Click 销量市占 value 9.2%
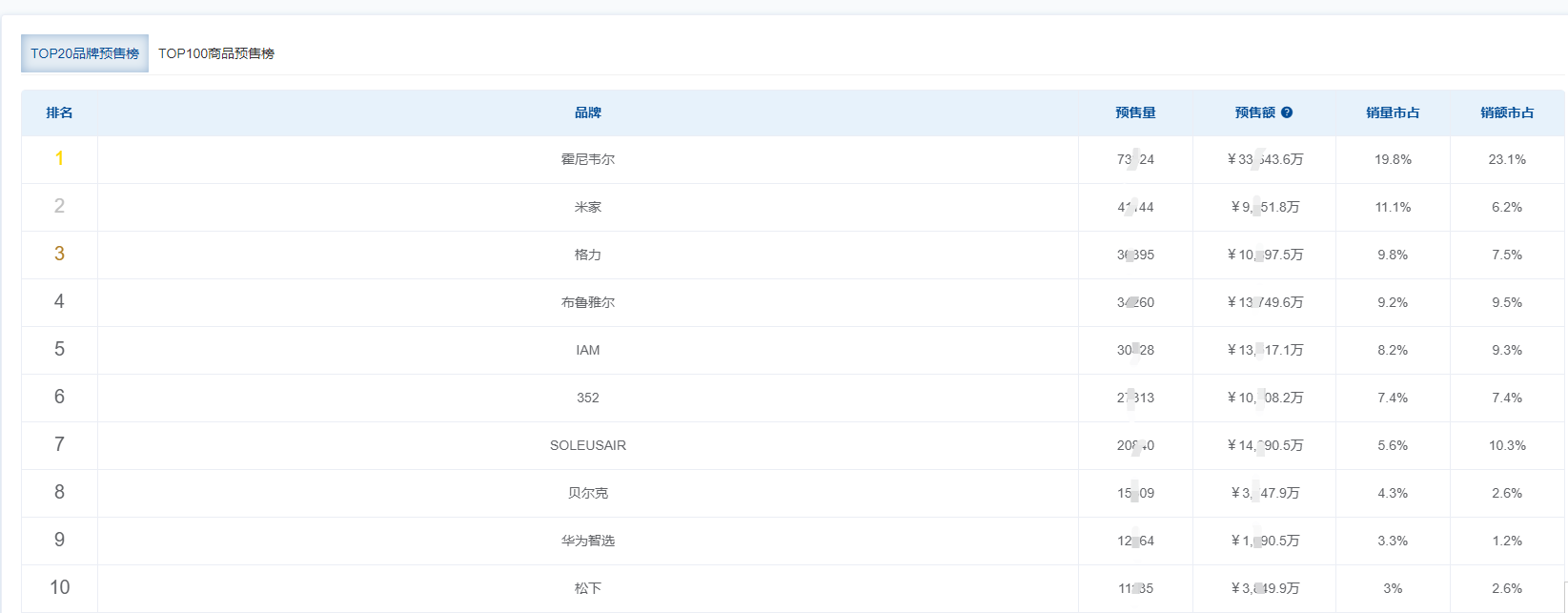Viewport: 1568px width, 613px height. coord(1393,302)
